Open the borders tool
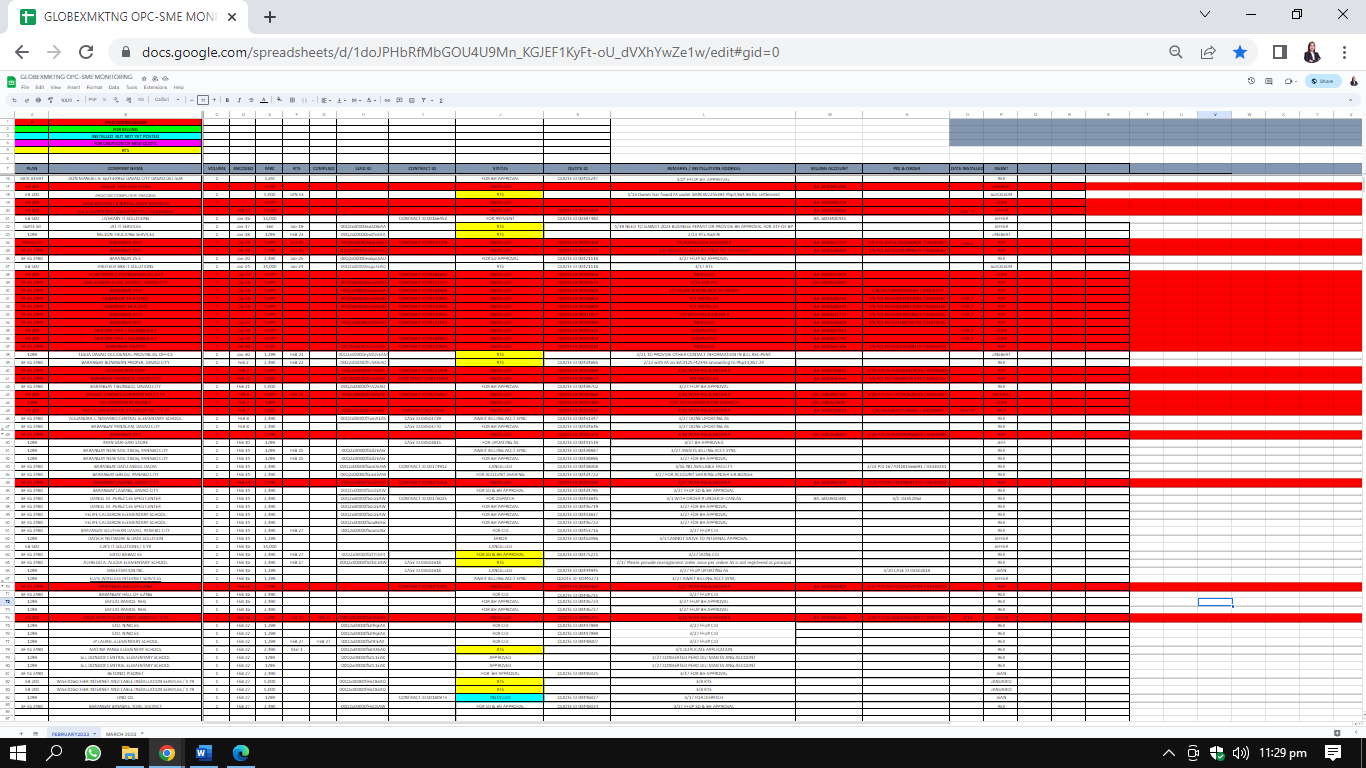Viewport: 1366px width, 768px height. coord(293,100)
